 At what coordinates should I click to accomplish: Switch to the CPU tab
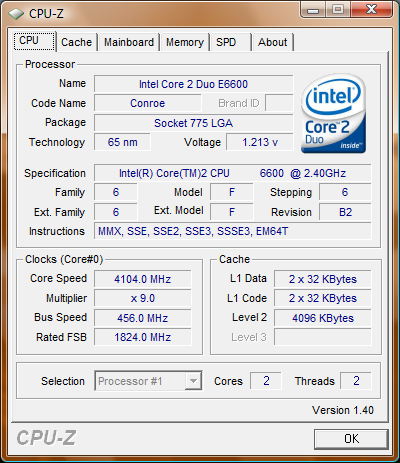34,41
